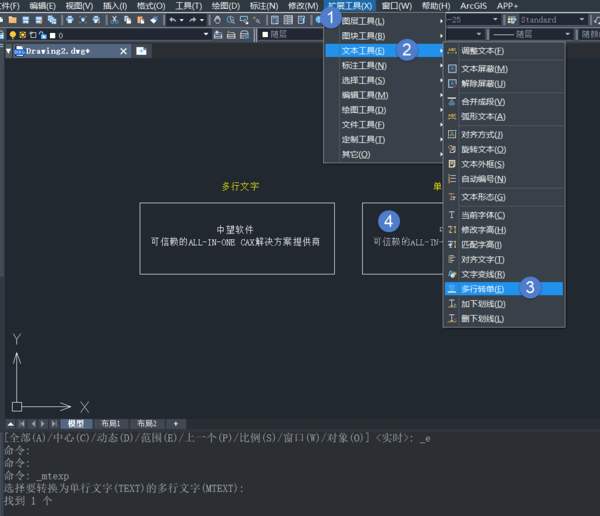The image size is (600, 516).
Task: Choose 文本屏蔽(M) menu entry
Action: click(x=504, y=69)
